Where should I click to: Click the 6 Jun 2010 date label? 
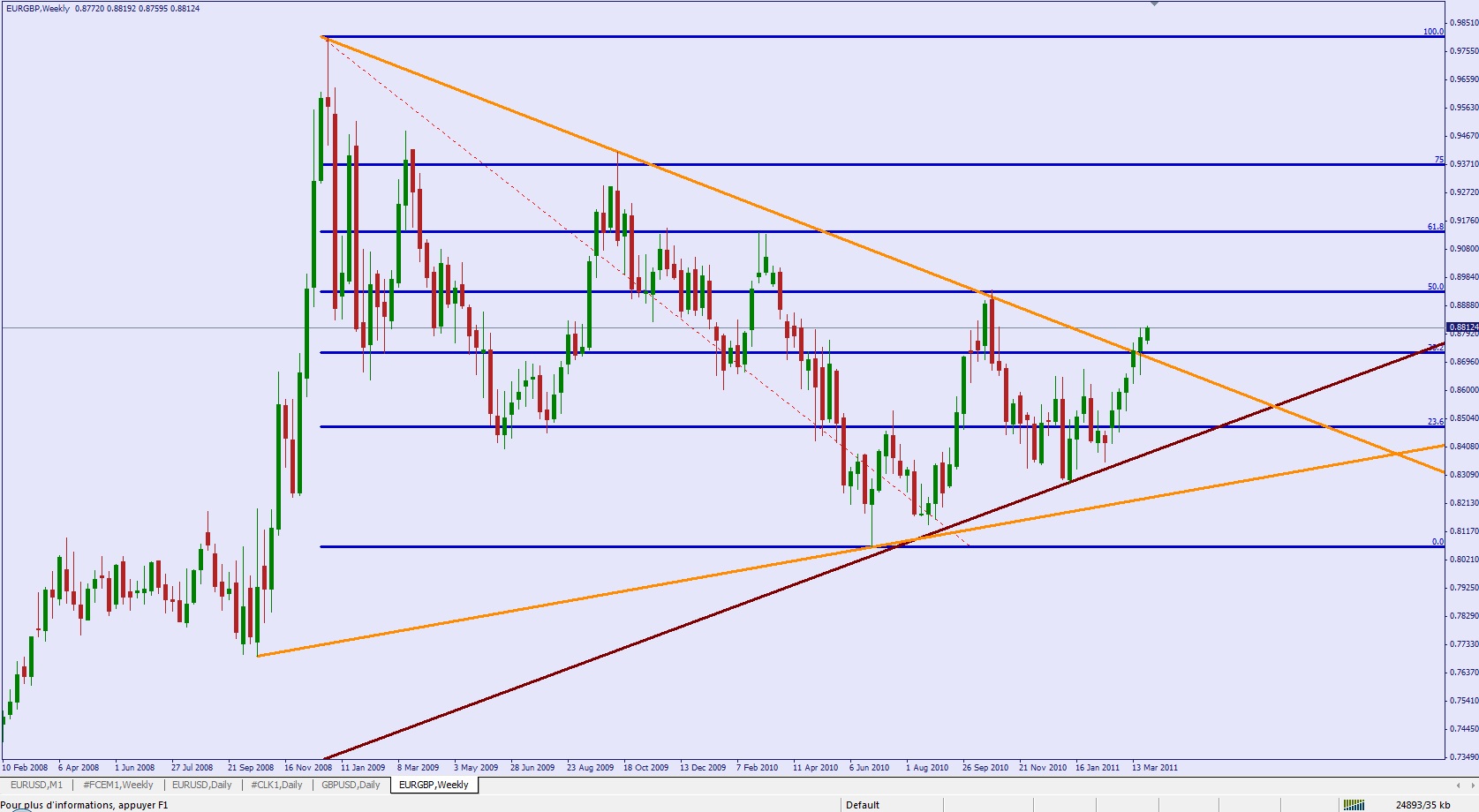coord(870,768)
